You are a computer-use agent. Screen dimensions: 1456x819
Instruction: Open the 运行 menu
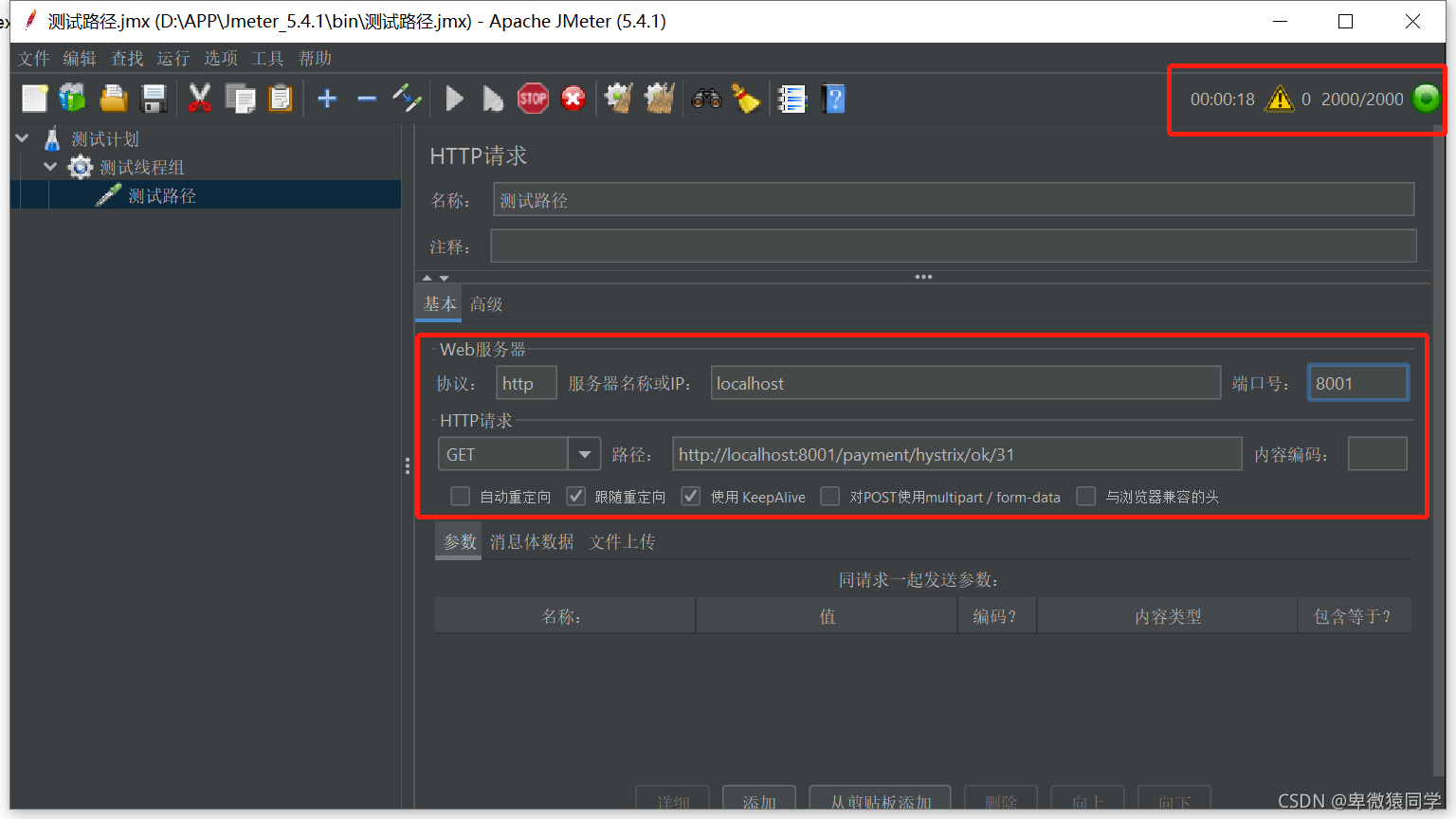(173, 59)
